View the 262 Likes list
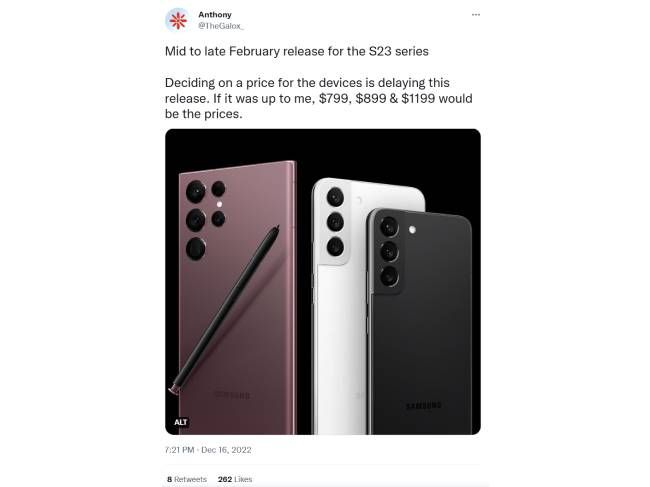 click(x=235, y=479)
